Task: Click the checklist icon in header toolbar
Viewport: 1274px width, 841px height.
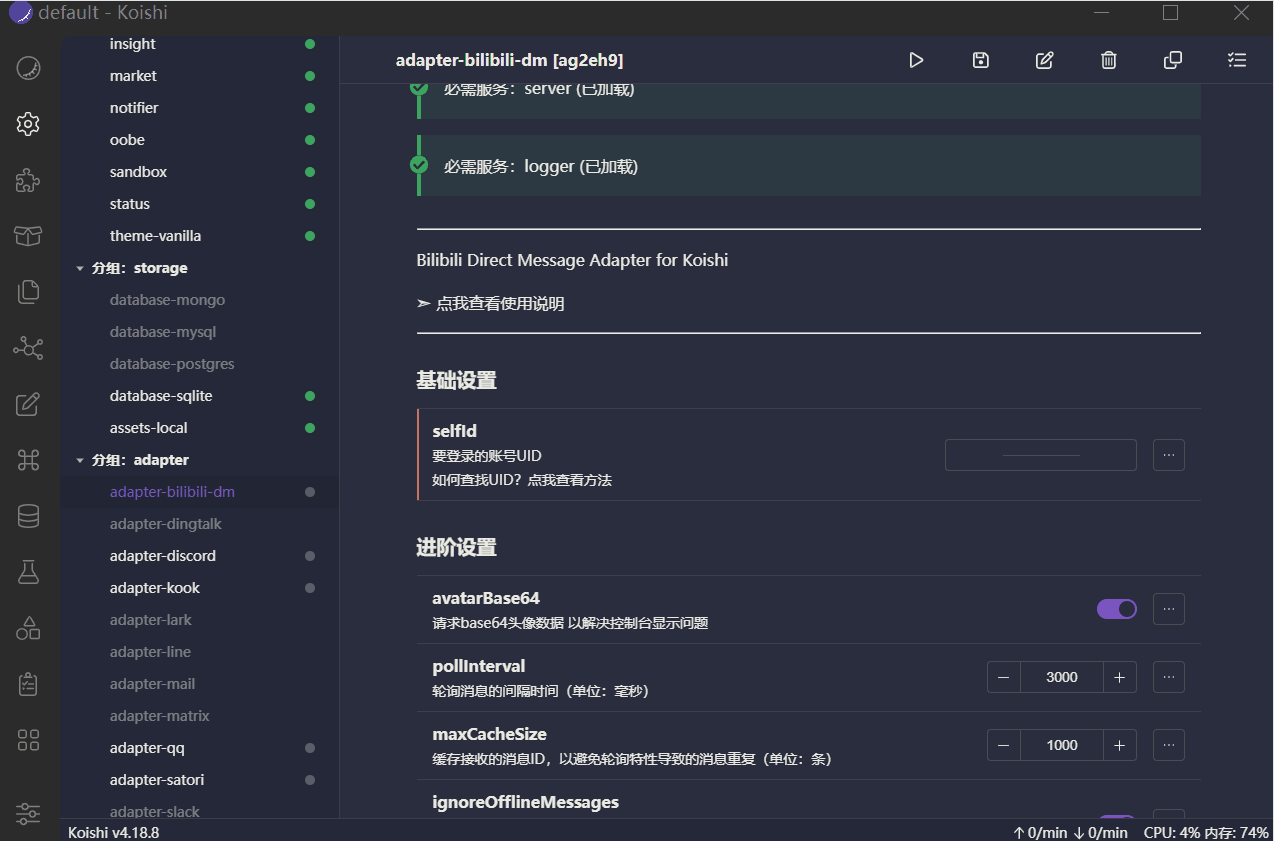Action: [x=1237, y=60]
